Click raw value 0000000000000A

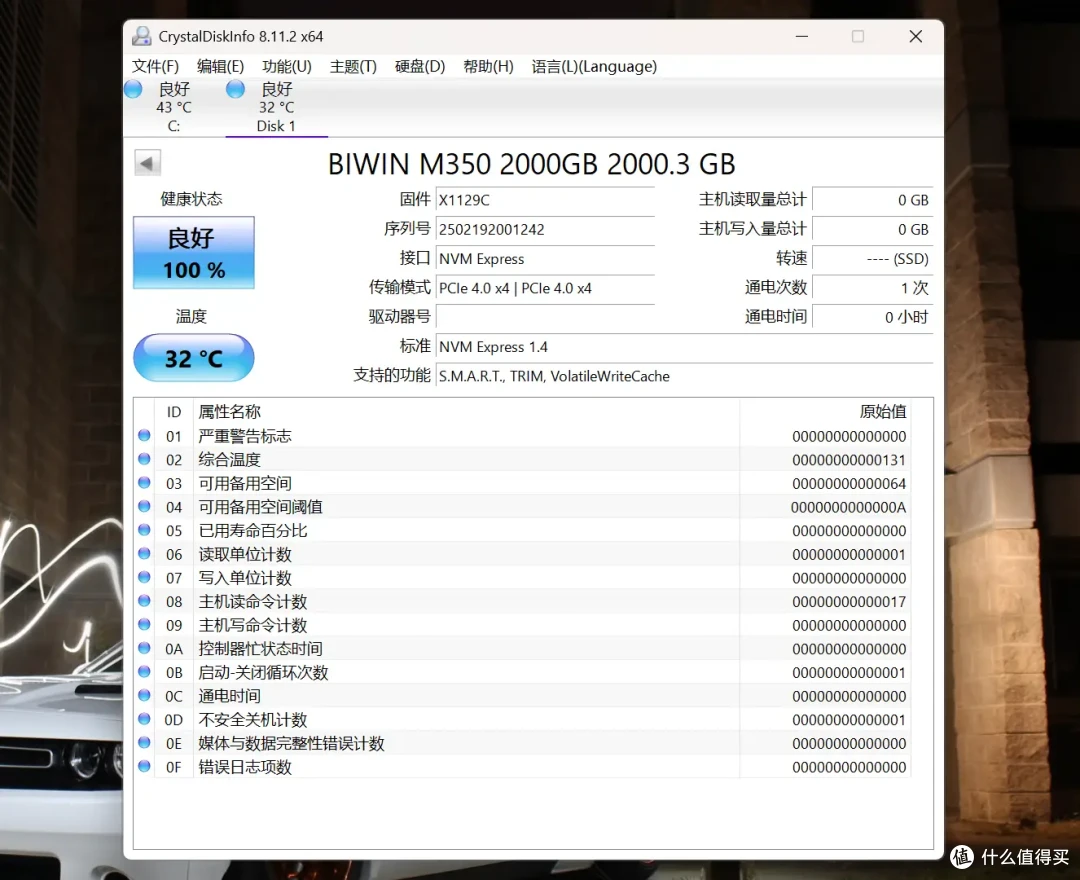tap(849, 507)
